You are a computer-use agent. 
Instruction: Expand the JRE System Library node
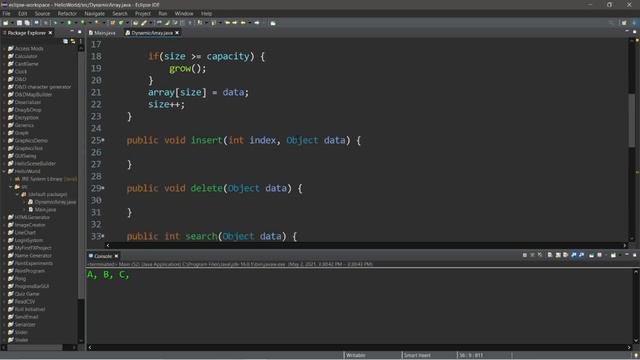point(11,179)
